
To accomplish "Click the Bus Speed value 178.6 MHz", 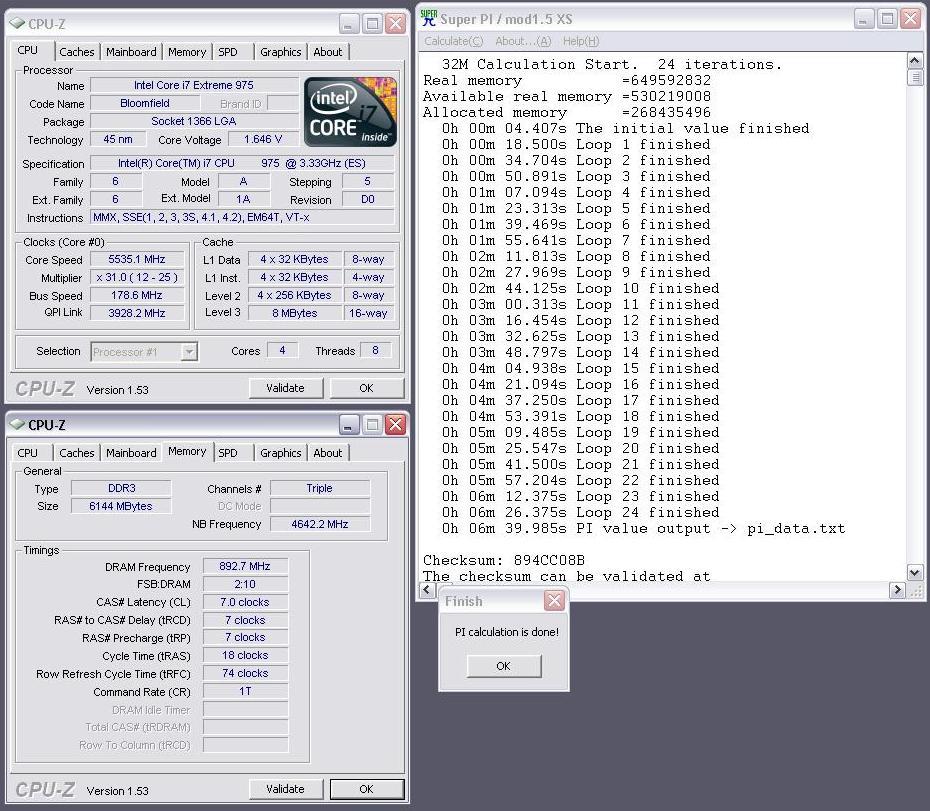I will 137,295.
